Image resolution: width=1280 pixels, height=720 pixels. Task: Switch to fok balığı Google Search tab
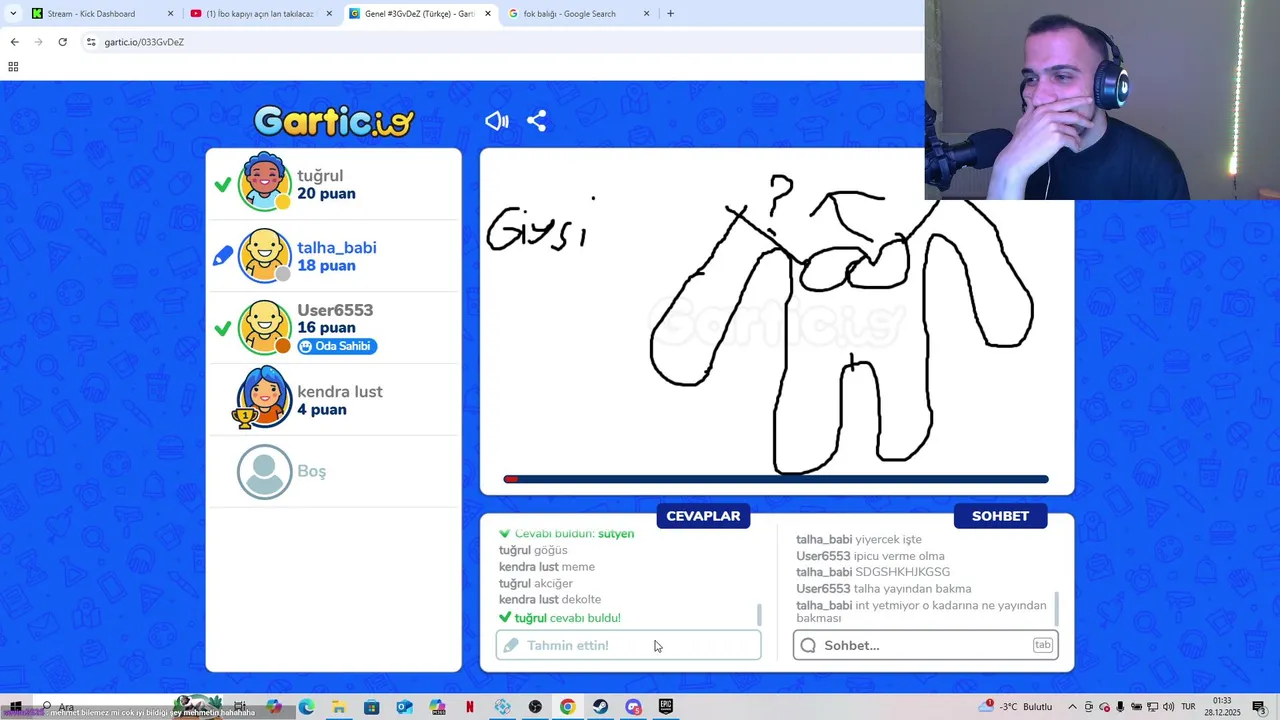(579, 14)
